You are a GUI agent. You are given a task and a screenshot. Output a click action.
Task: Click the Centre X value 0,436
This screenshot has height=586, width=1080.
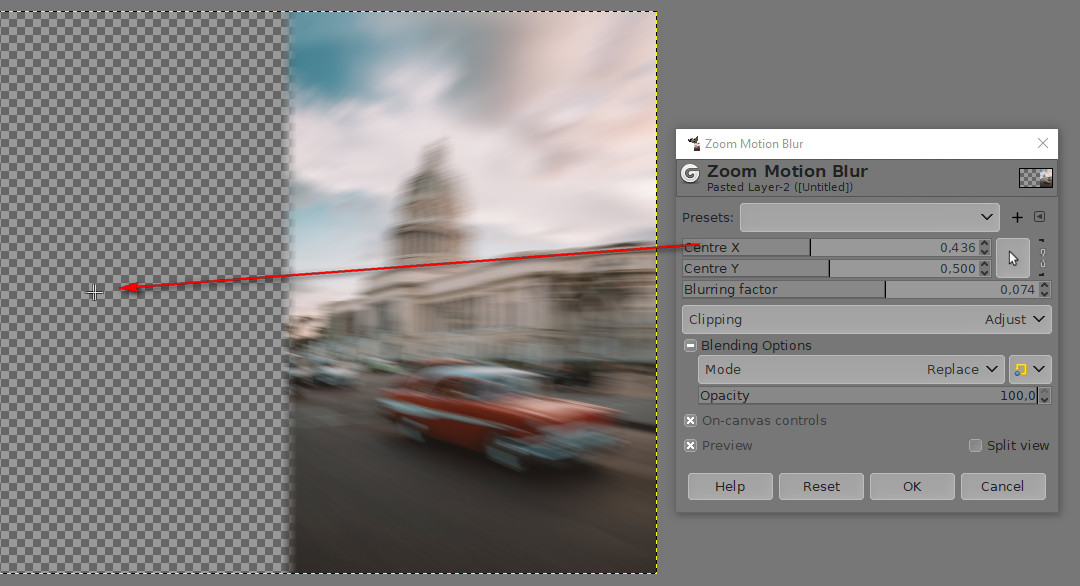click(x=957, y=247)
